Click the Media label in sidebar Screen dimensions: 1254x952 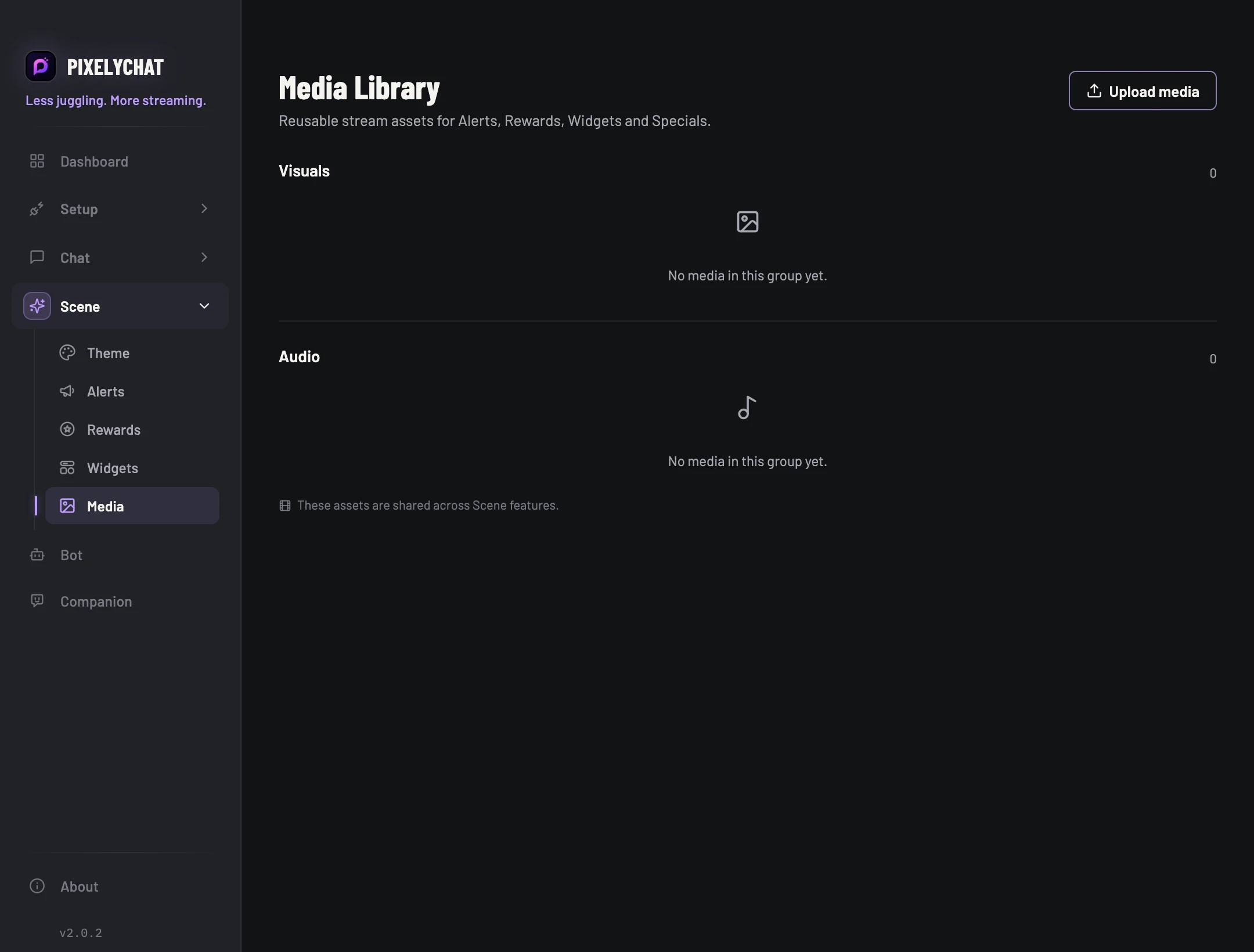106,506
